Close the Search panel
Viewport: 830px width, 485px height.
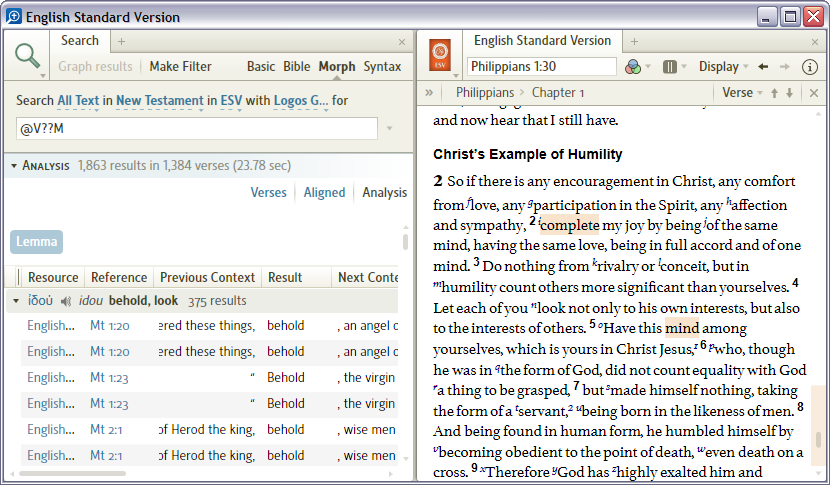coord(402,42)
